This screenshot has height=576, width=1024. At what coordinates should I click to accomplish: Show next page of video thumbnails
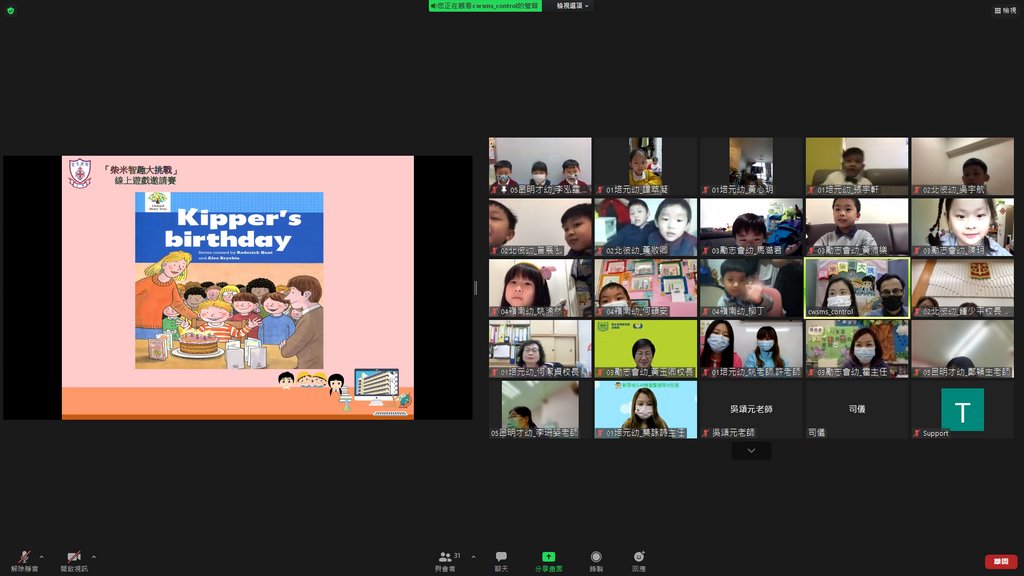point(751,451)
